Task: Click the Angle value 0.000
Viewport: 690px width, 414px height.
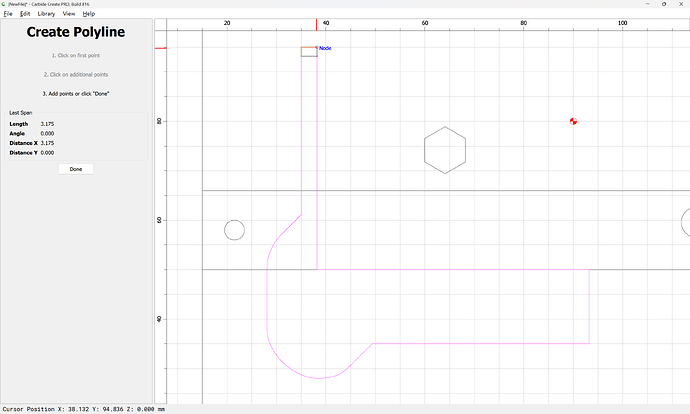Action: point(47,134)
